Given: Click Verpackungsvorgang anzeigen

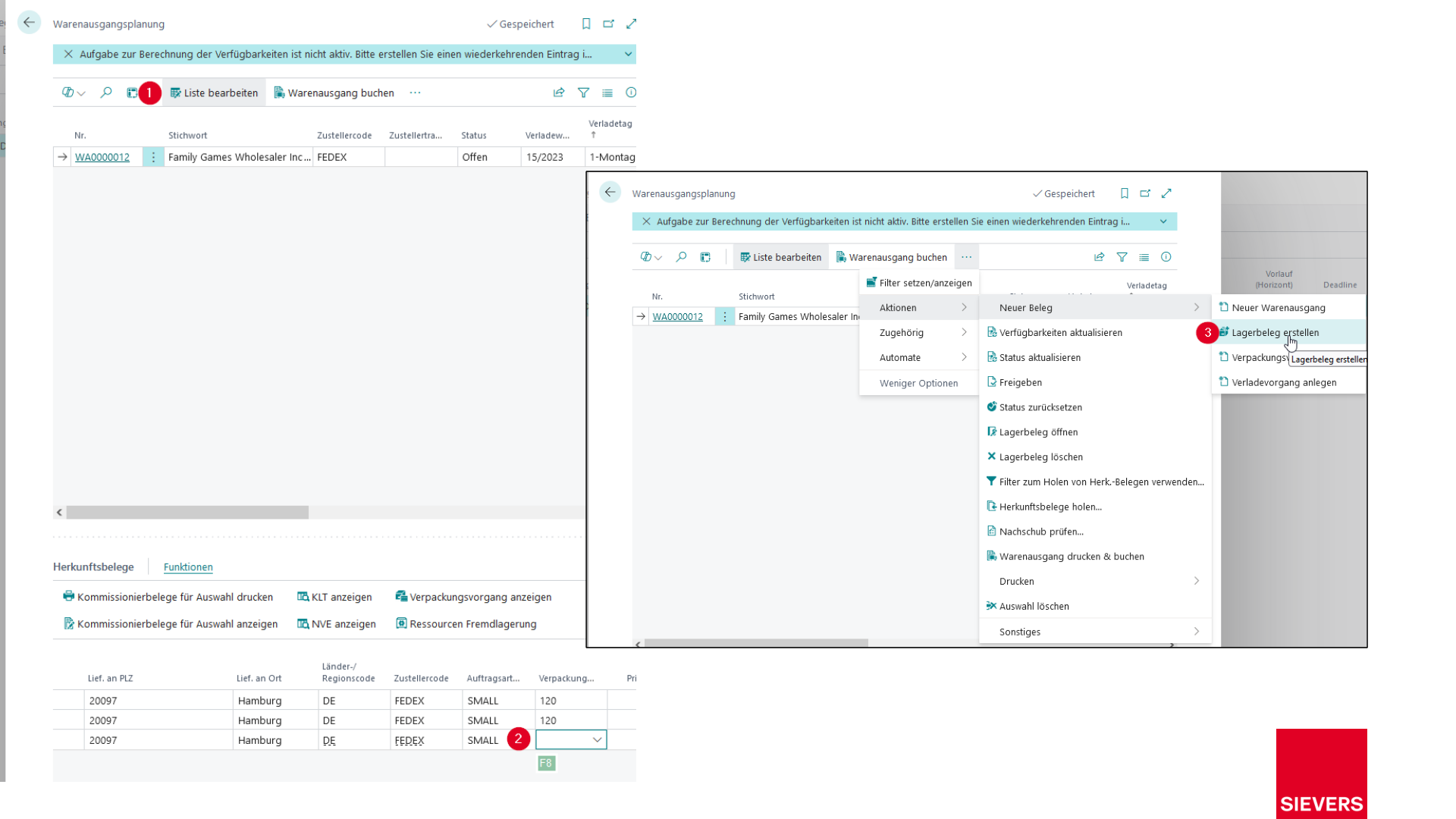Looking at the screenshot, I should (473, 597).
